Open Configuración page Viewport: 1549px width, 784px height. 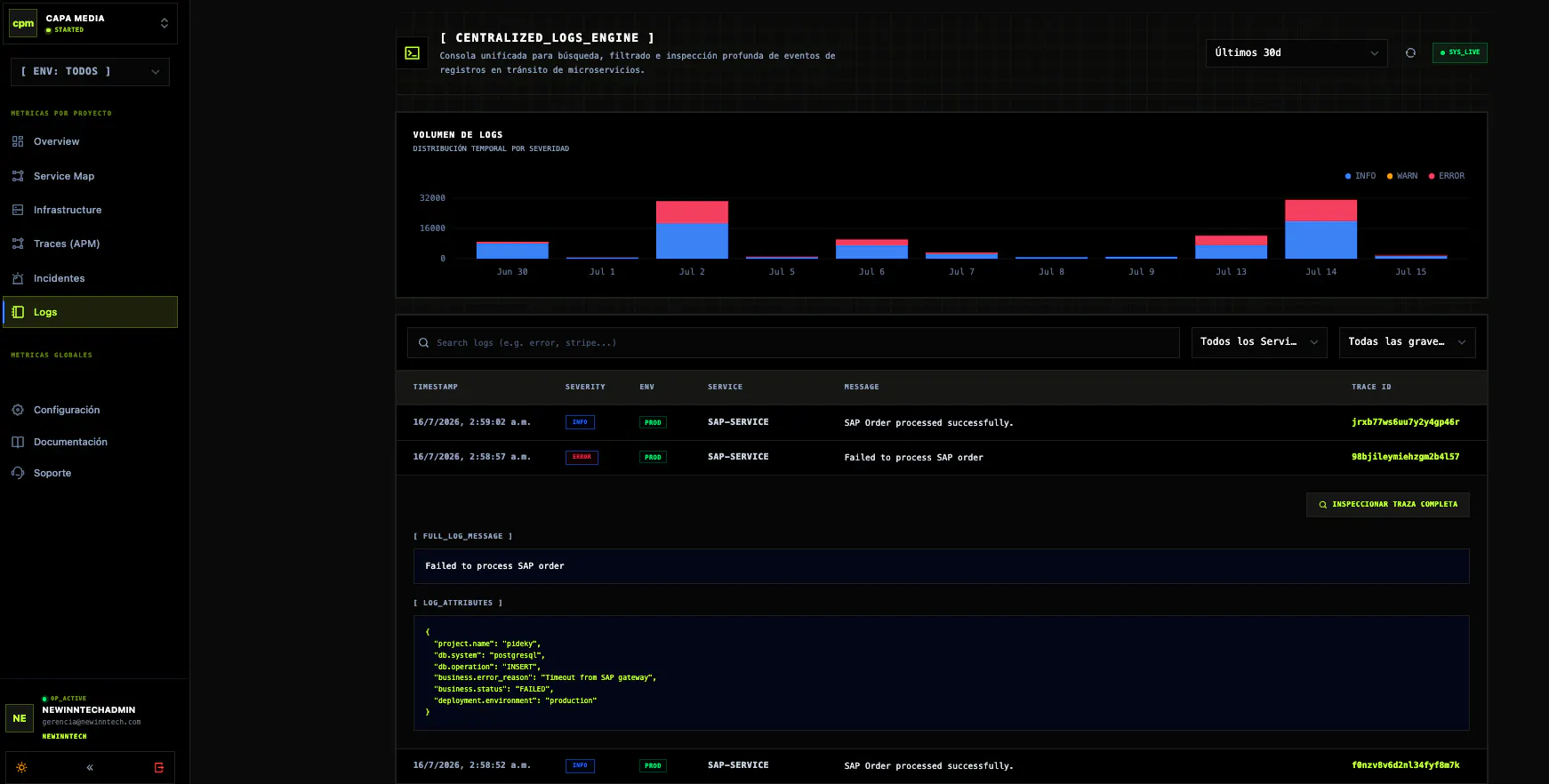(x=67, y=410)
